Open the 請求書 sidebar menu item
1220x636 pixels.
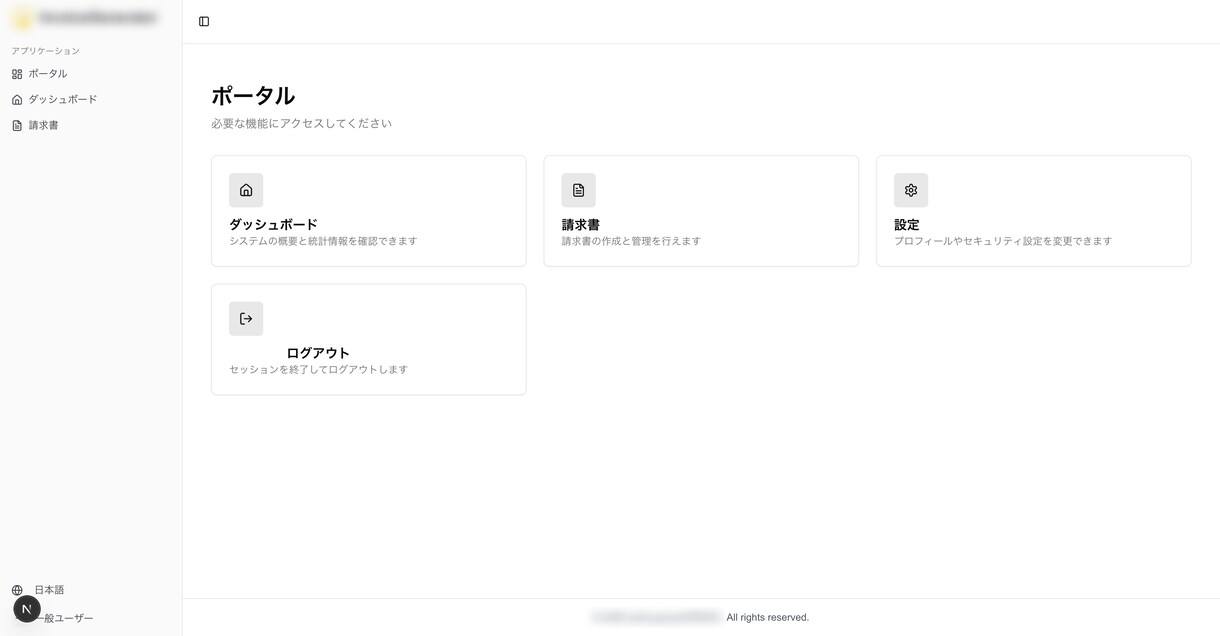point(91,126)
